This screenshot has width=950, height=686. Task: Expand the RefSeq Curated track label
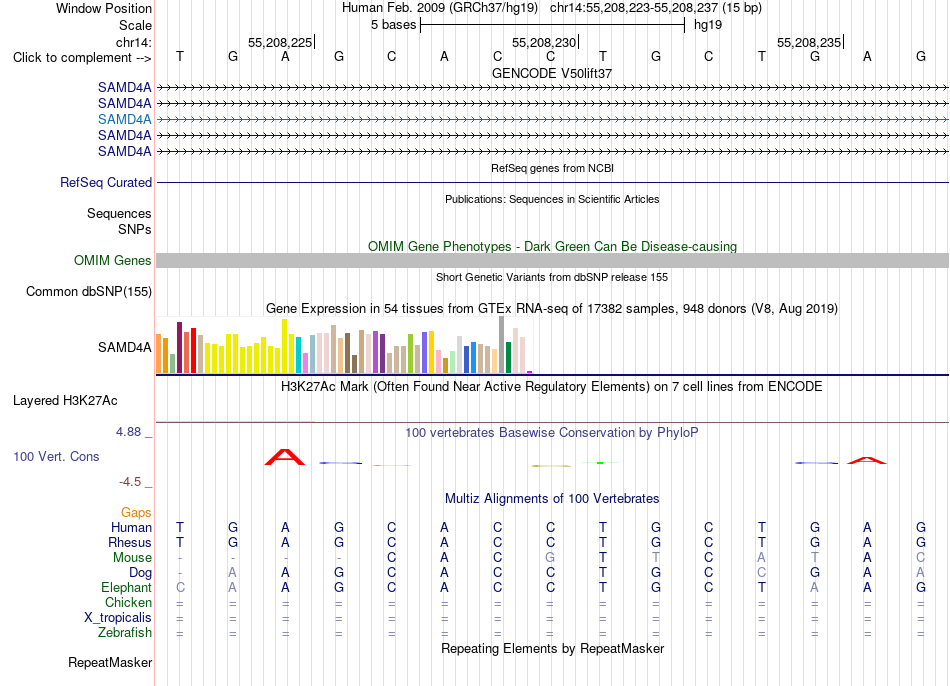pyautogui.click(x=105, y=182)
